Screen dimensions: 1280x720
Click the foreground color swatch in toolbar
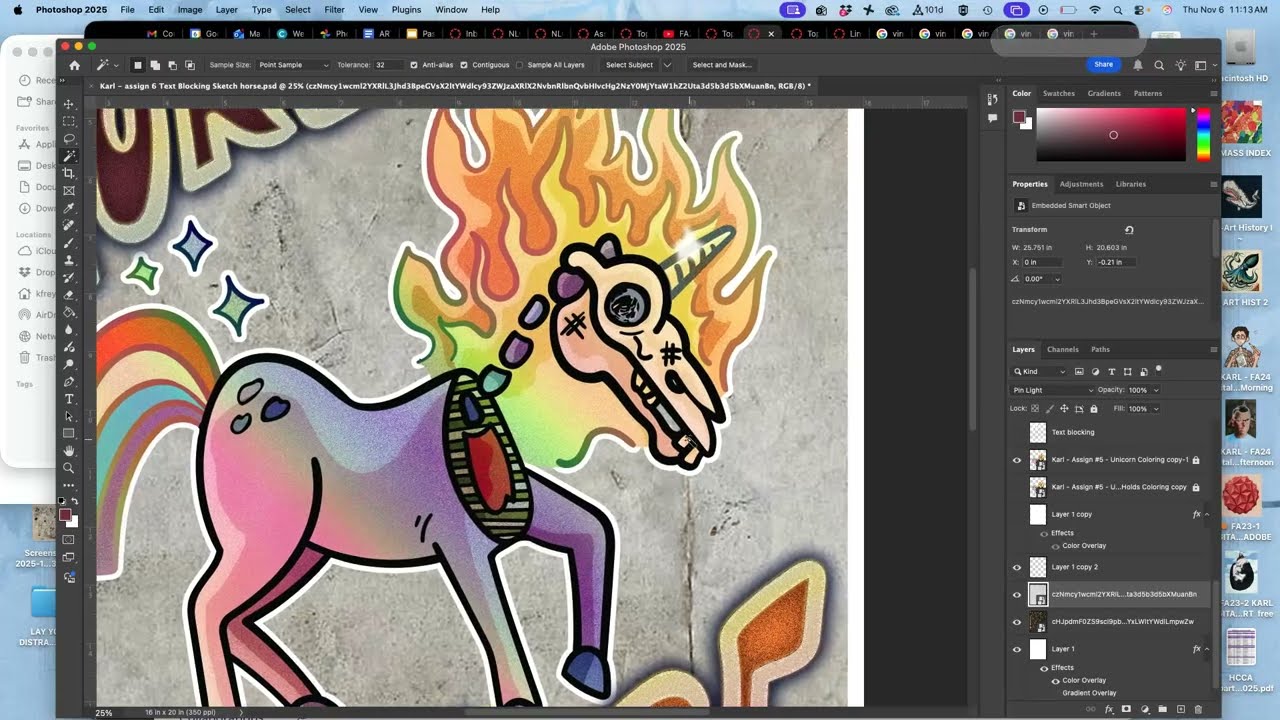click(65, 515)
